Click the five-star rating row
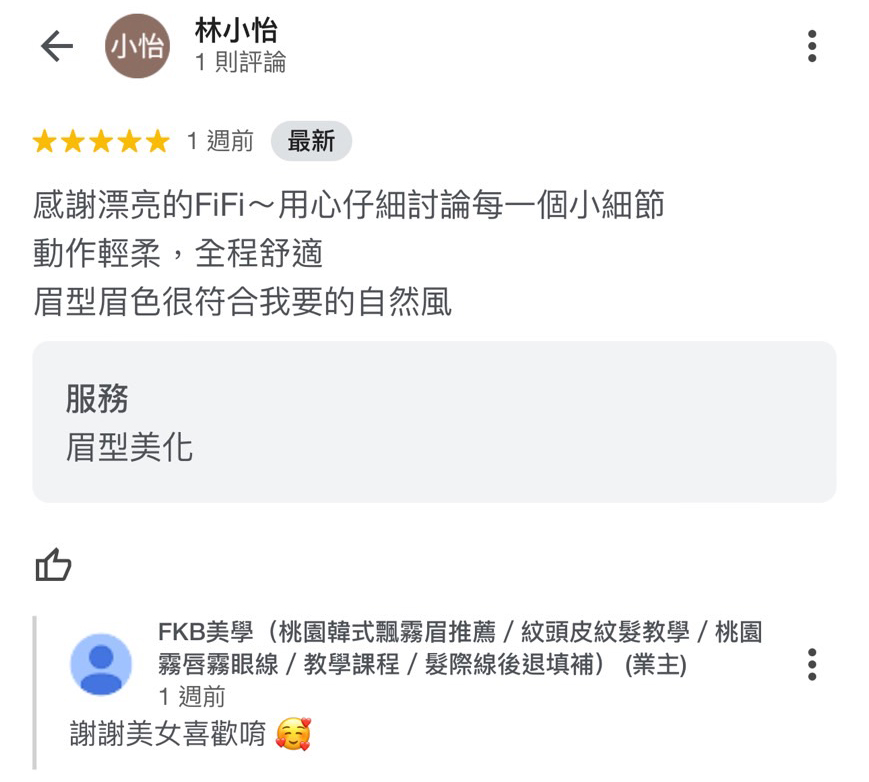Screen dimensions: 869x782 (x=101, y=141)
